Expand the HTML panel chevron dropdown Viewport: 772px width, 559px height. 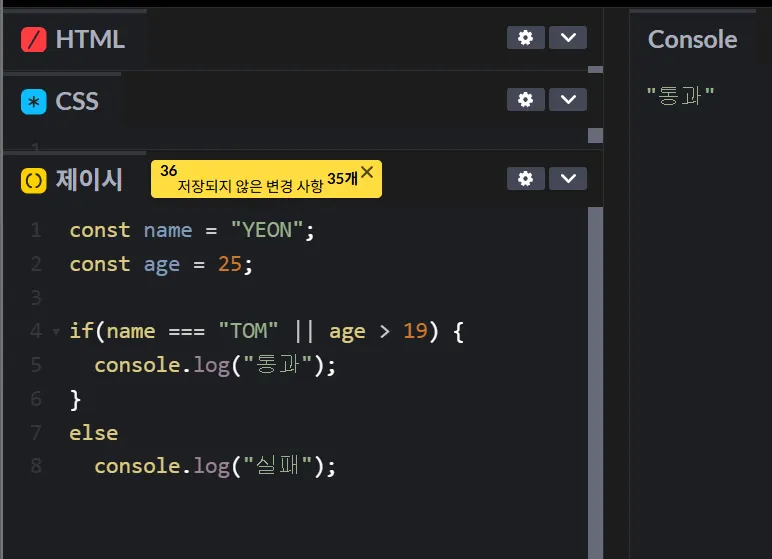click(x=568, y=37)
